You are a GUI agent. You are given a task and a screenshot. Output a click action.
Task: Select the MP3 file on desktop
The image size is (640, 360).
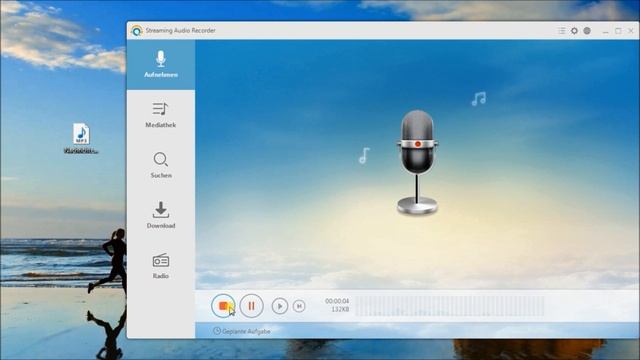tap(81, 139)
